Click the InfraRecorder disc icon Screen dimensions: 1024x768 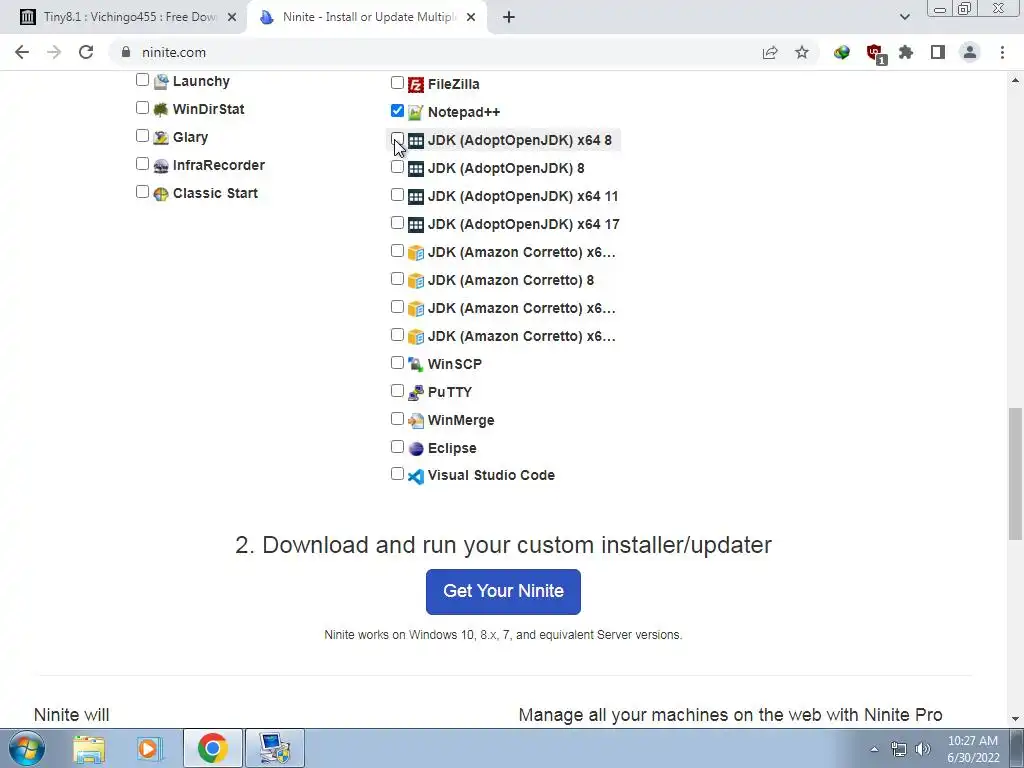(x=161, y=166)
